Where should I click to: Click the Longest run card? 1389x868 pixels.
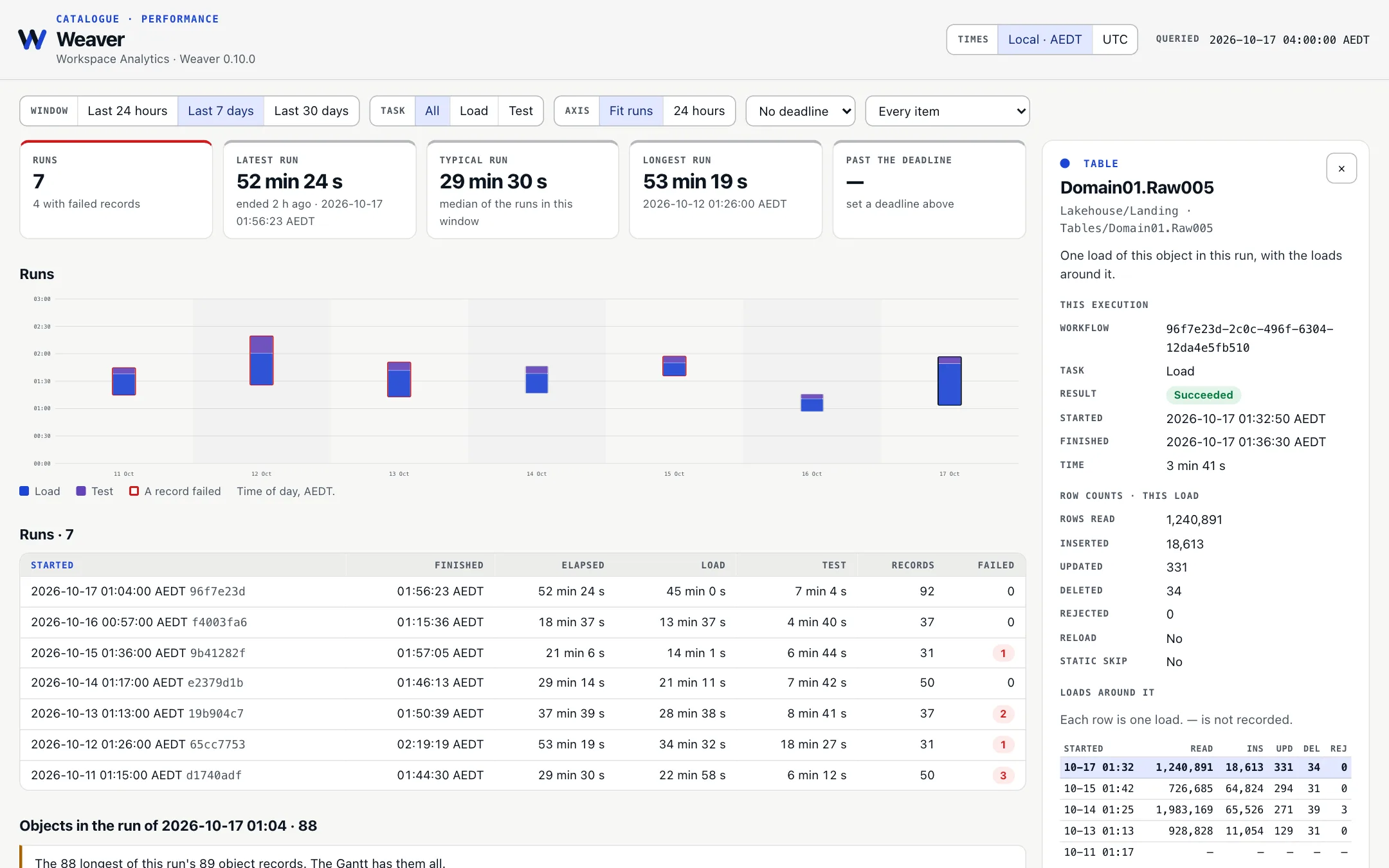click(x=725, y=190)
